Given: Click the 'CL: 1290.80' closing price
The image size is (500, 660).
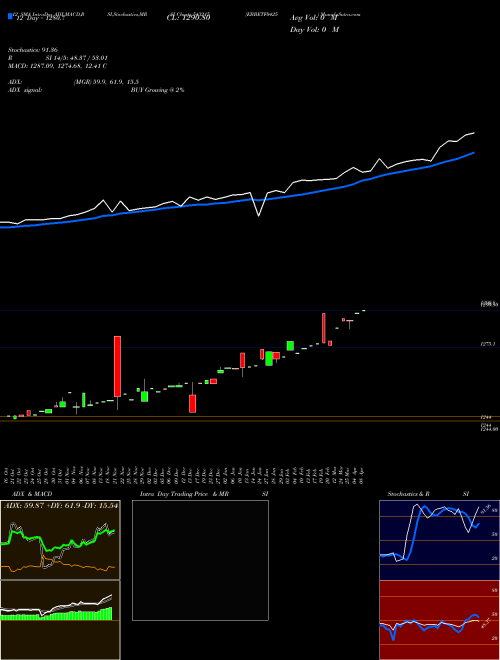Looking at the screenshot, I should click(x=188, y=18).
